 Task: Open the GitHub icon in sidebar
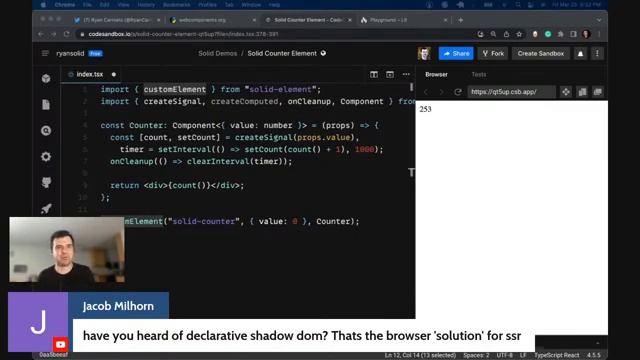[x=46, y=182]
